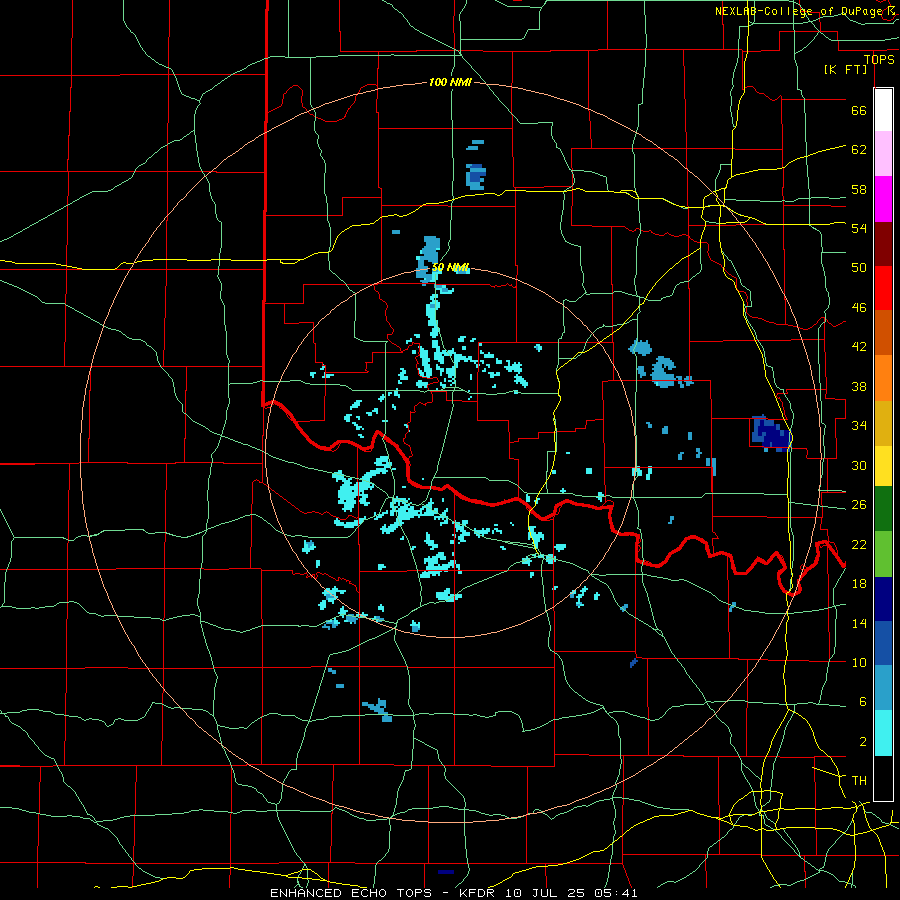Click the '10' value on the legend scale
Viewport: 900px width, 900px height.
[x=859, y=663]
